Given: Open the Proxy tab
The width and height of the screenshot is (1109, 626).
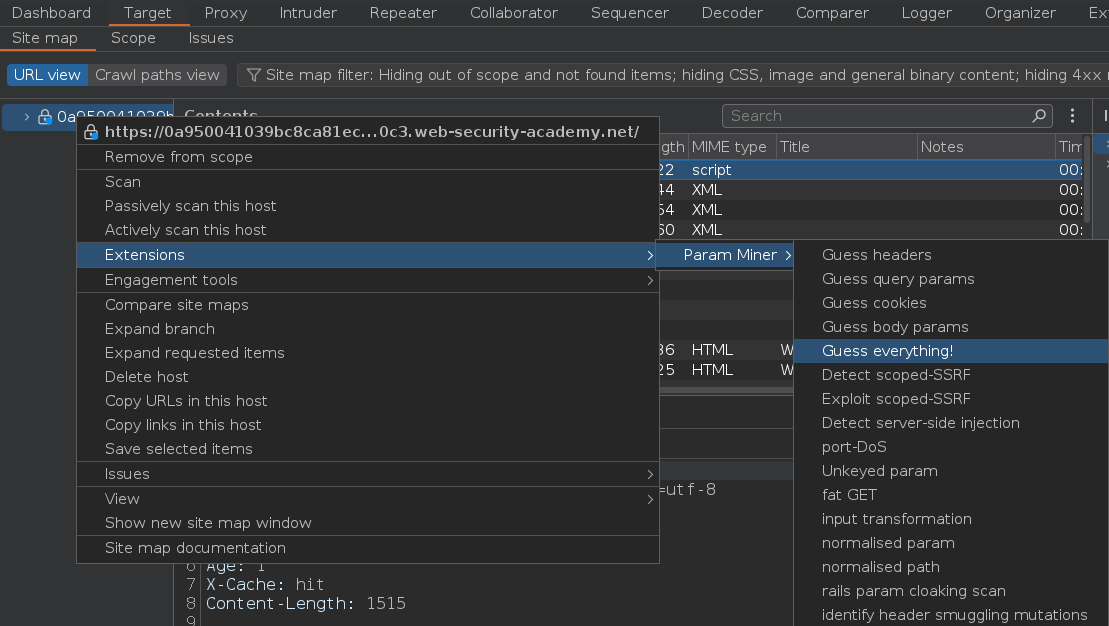Looking at the screenshot, I should (226, 13).
